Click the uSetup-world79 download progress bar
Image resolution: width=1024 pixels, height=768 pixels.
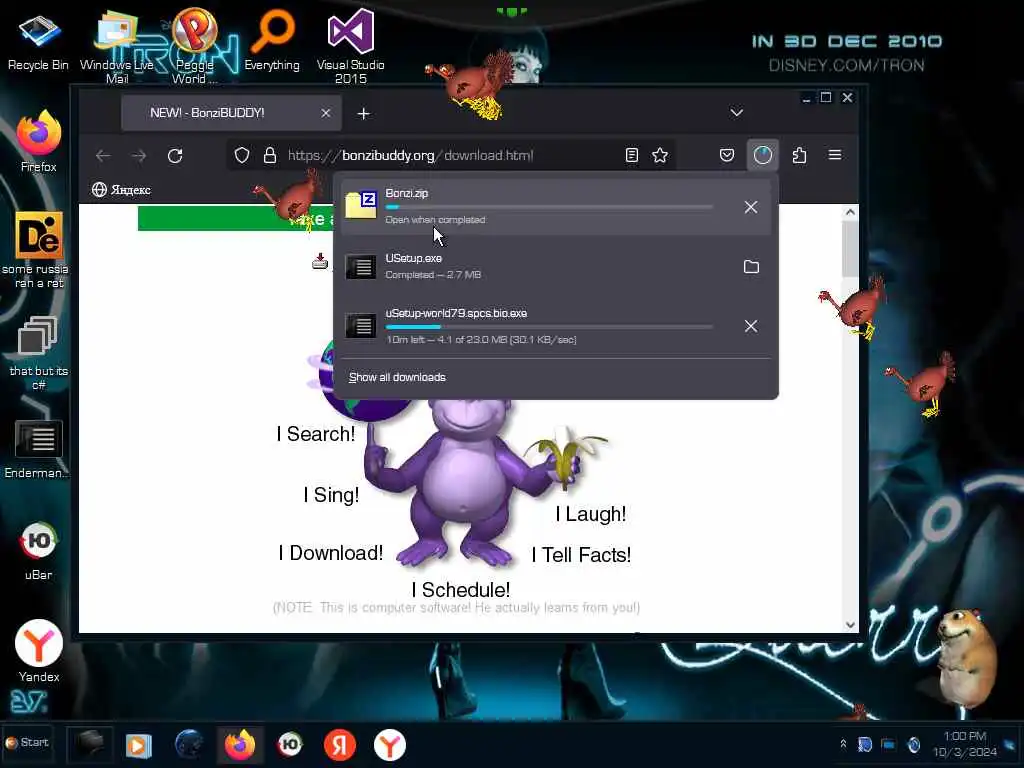coord(549,327)
